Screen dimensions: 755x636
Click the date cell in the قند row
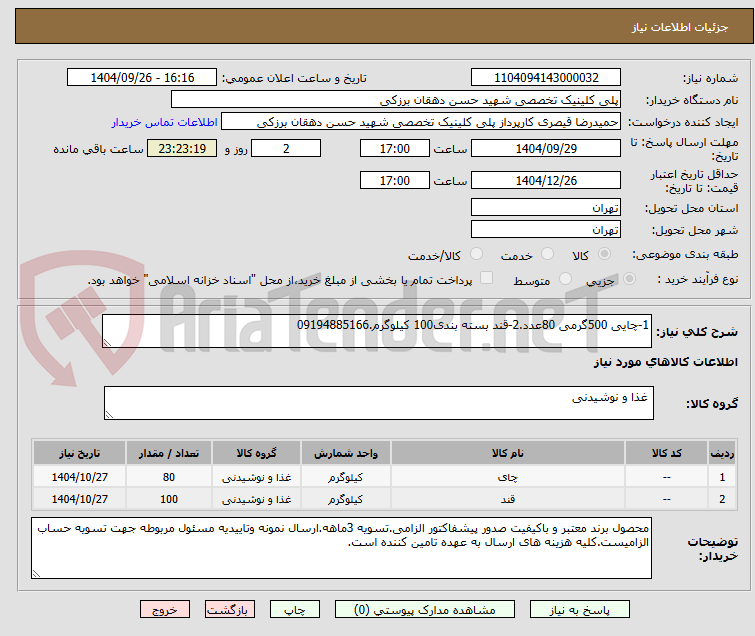[79, 499]
